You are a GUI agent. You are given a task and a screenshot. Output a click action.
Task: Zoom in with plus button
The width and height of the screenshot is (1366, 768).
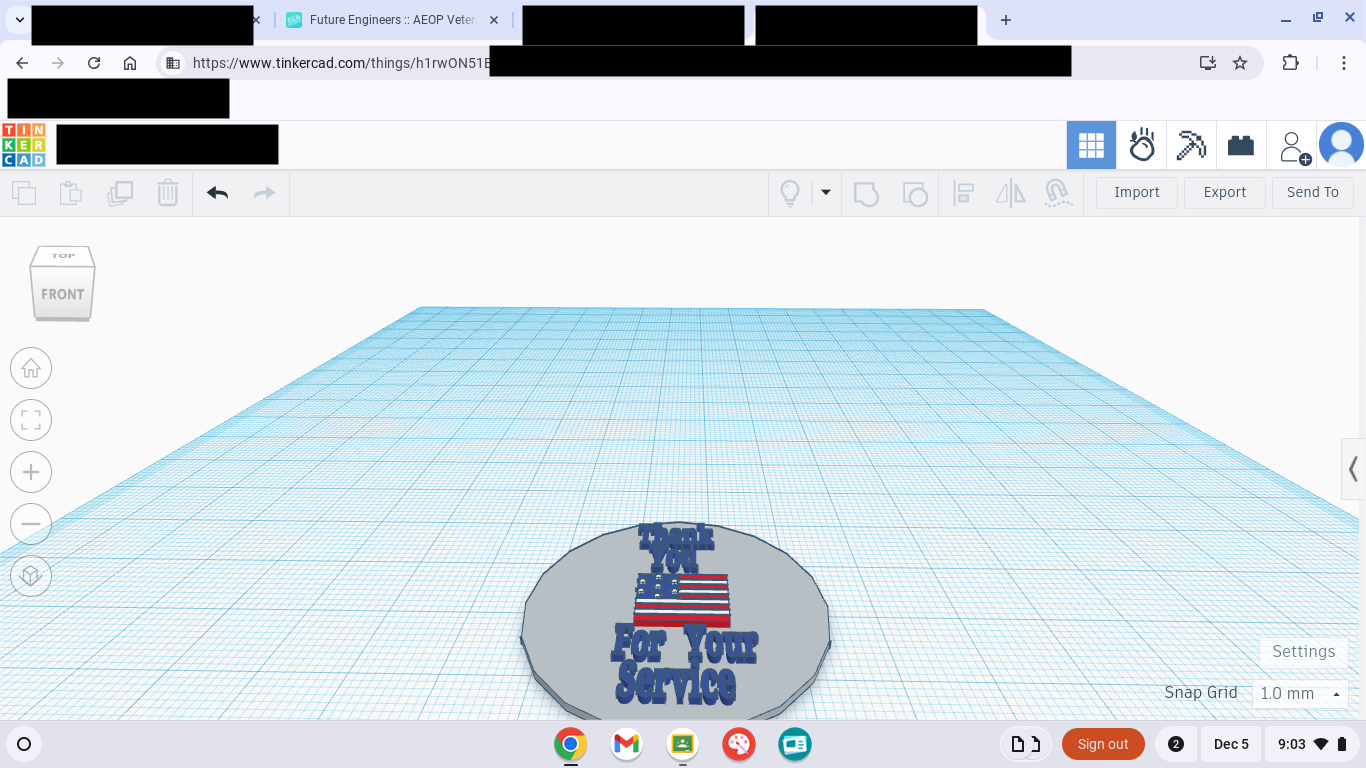(x=31, y=472)
